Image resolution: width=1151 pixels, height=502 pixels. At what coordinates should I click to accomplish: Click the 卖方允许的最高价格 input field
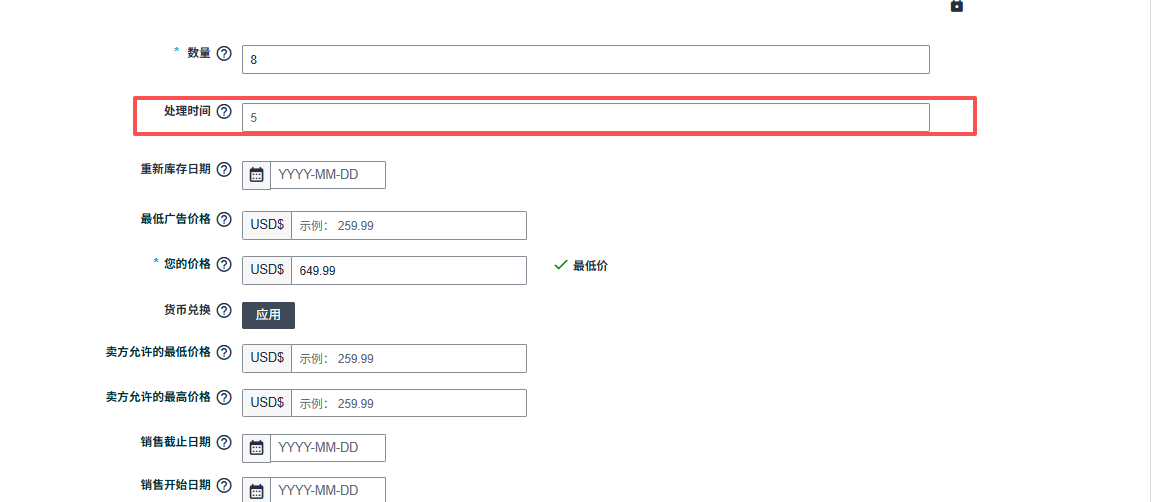408,403
